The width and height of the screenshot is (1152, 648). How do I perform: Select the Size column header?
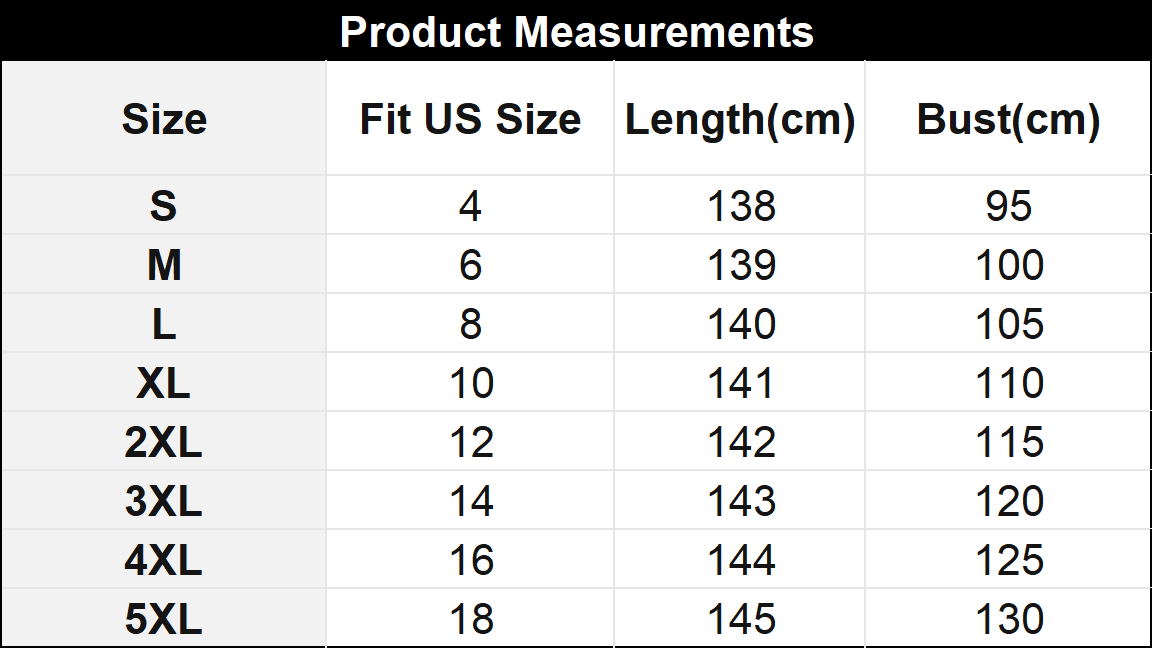coord(164,119)
